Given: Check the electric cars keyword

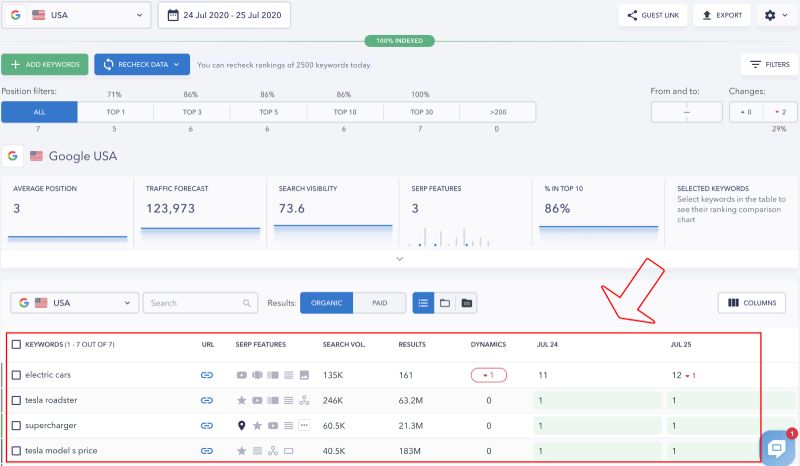Looking at the screenshot, I should point(16,375).
